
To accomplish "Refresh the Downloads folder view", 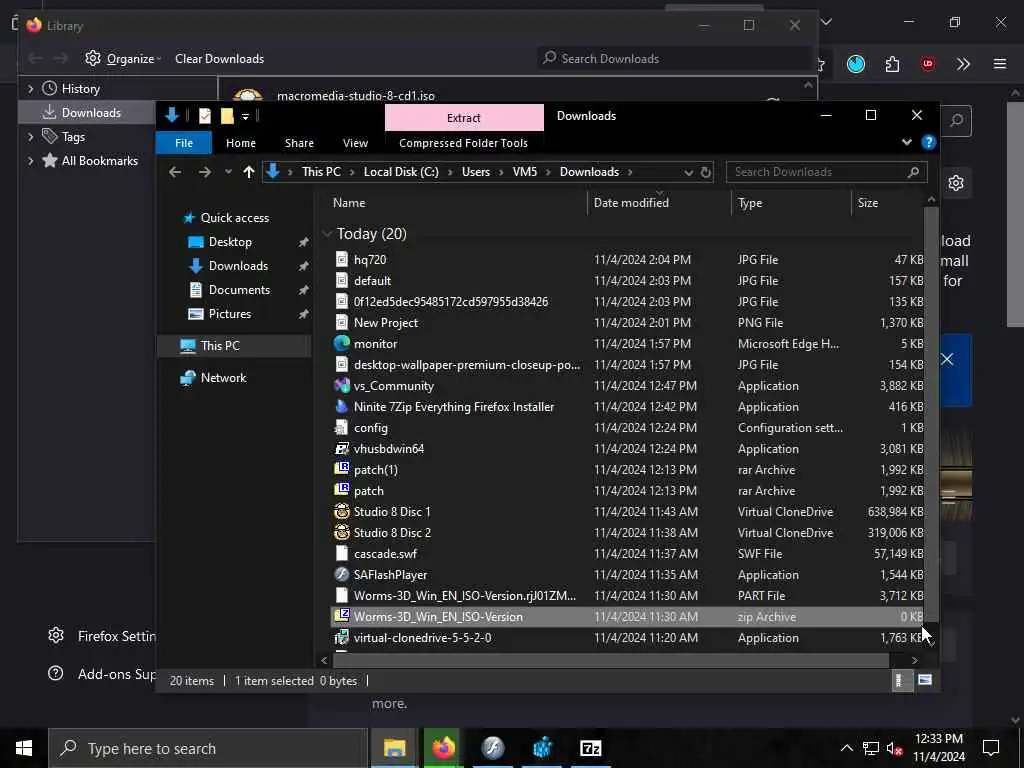I will (x=705, y=172).
